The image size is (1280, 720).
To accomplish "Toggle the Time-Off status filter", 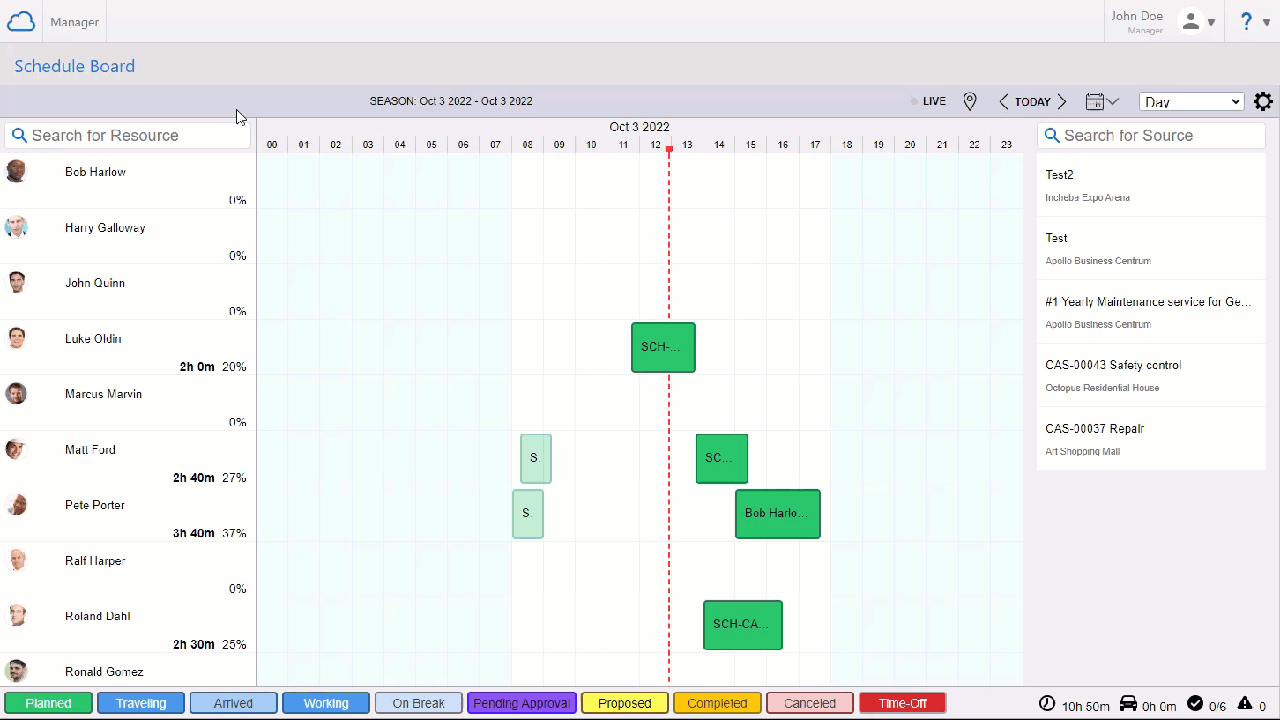I will 902,703.
